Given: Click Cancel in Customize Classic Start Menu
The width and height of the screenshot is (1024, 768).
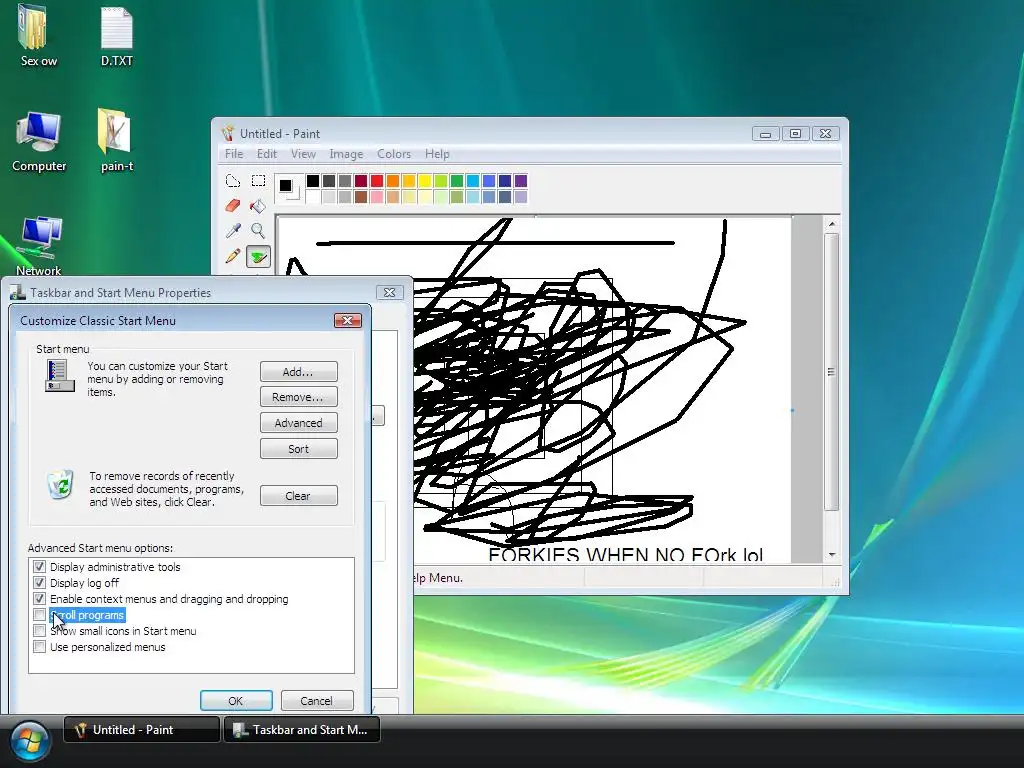Looking at the screenshot, I should click(317, 701).
